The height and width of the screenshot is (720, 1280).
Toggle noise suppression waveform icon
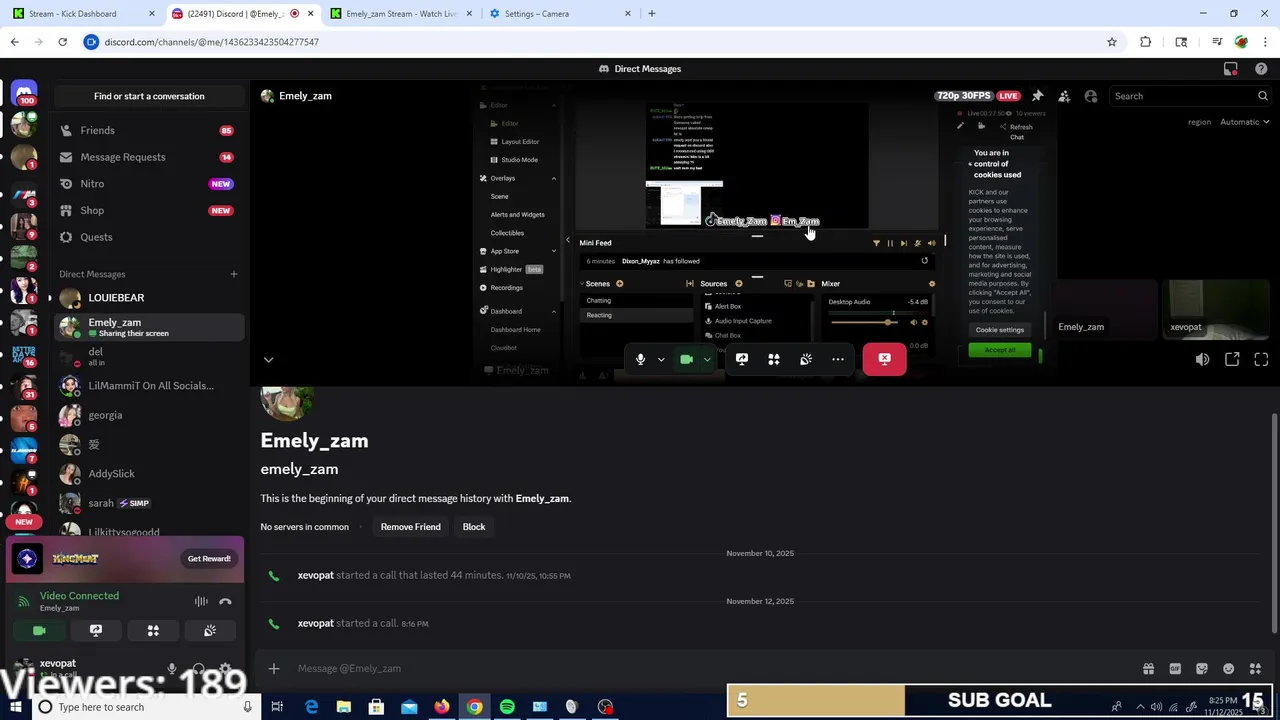tap(201, 601)
